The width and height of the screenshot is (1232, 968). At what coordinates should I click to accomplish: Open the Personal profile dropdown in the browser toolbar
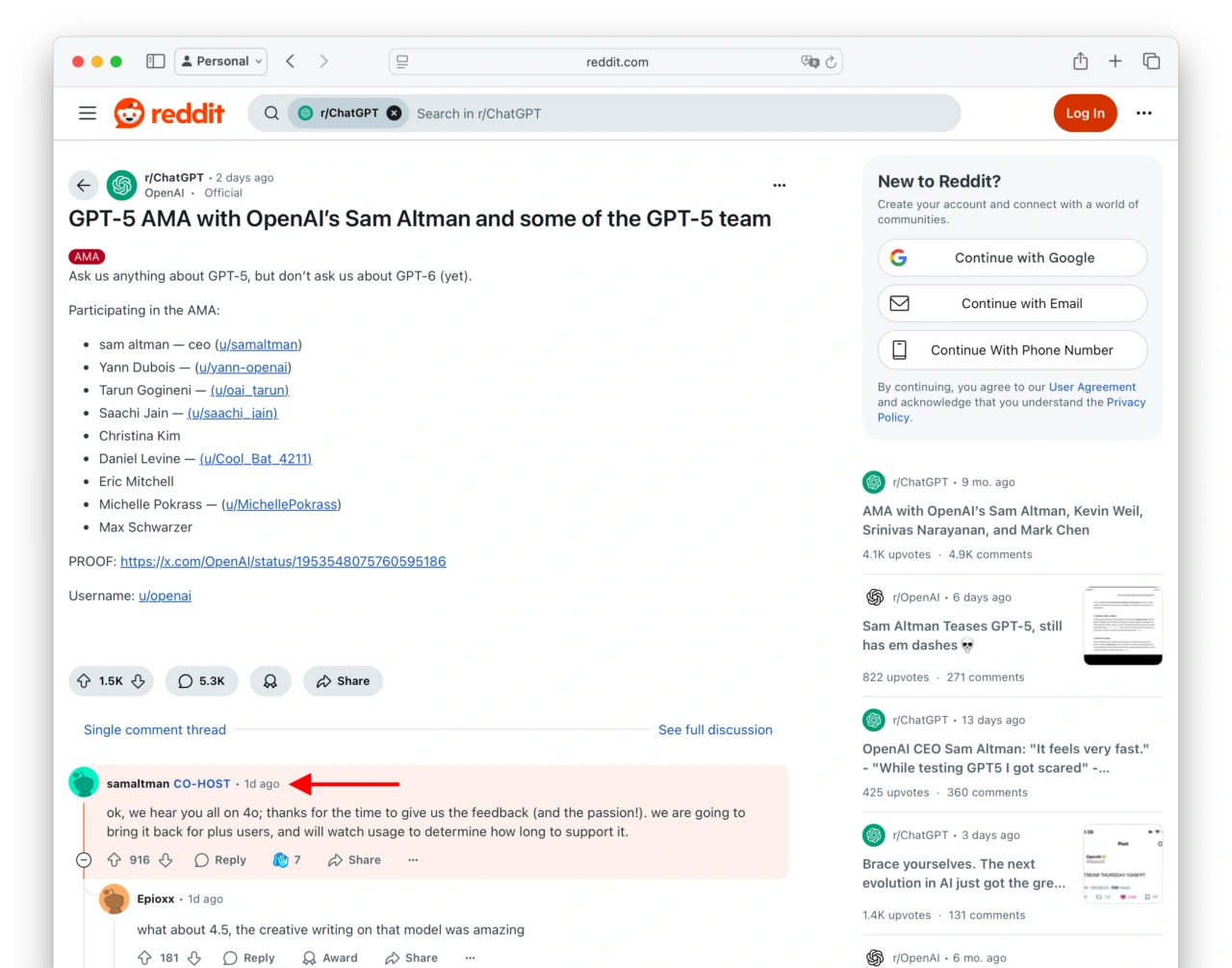[220, 61]
